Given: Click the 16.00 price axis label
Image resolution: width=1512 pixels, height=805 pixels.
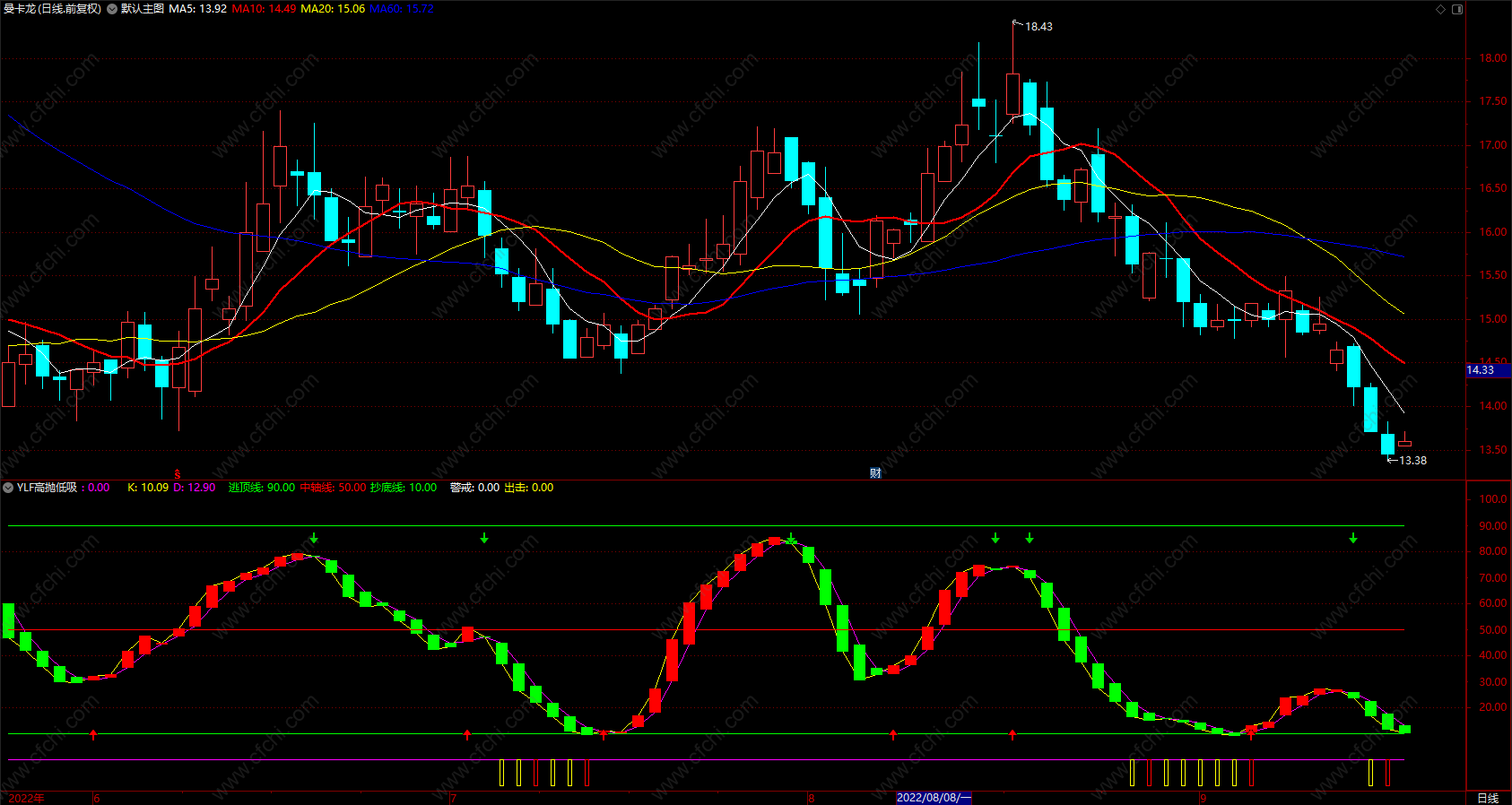Looking at the screenshot, I should coord(1493,232).
